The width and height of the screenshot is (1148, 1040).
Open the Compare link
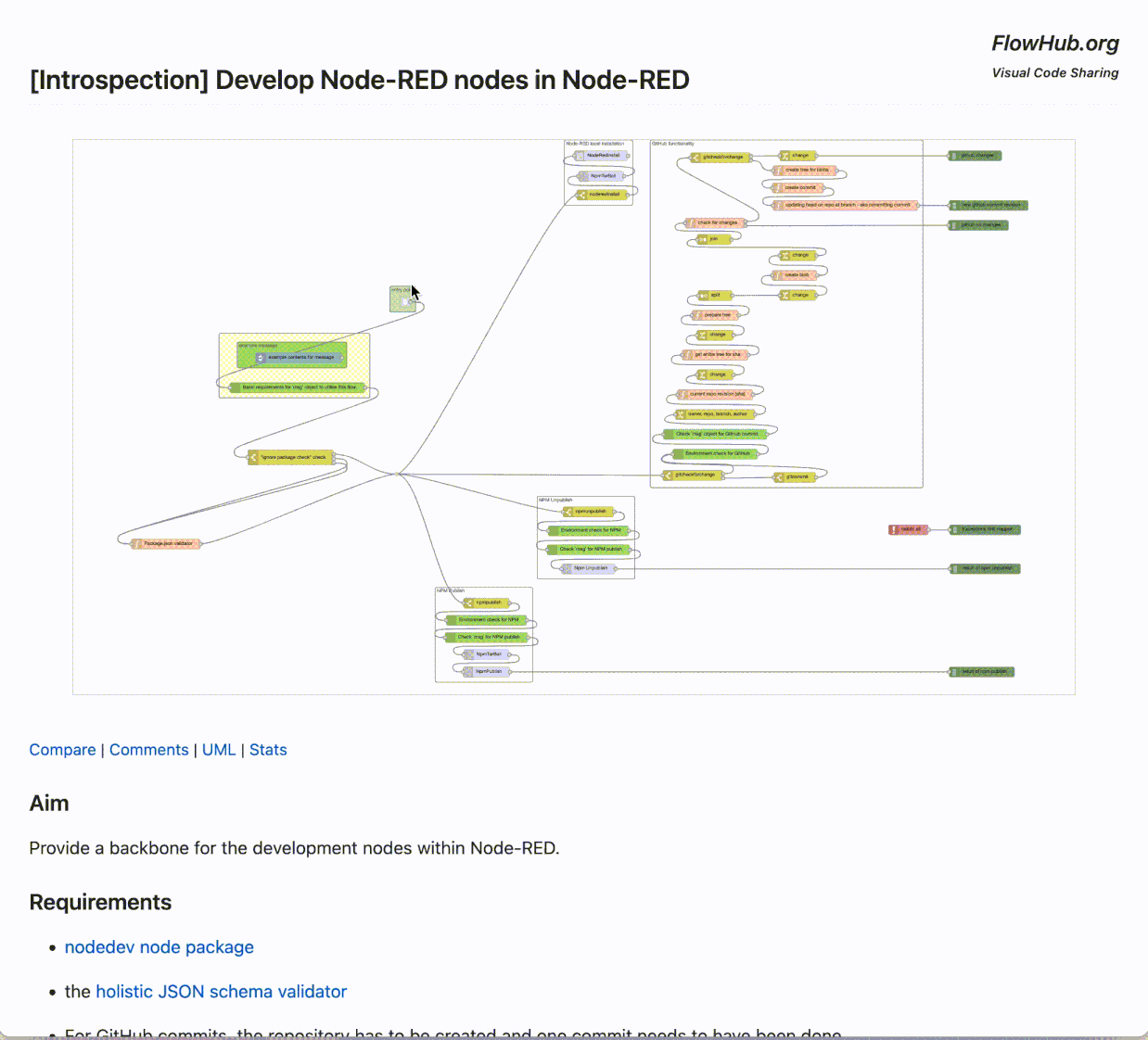point(62,749)
